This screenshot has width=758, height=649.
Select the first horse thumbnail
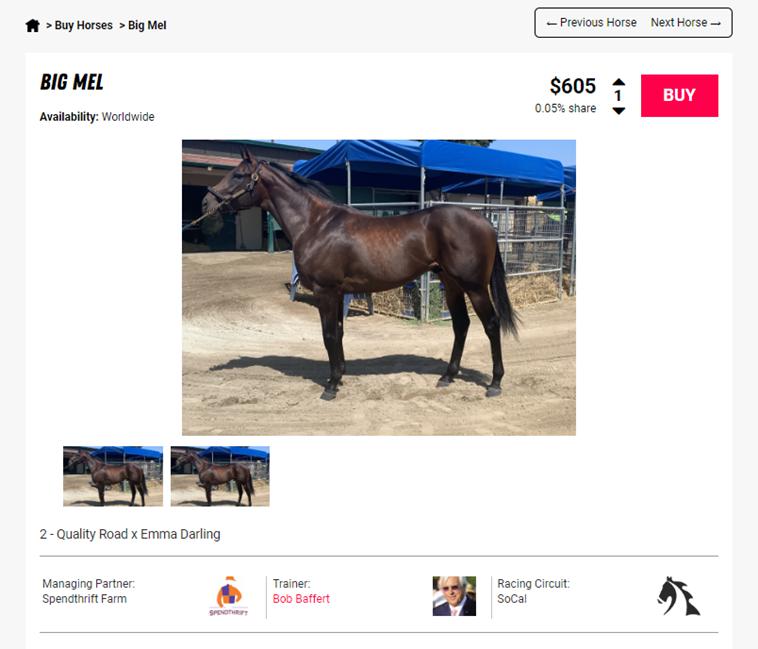[113, 476]
